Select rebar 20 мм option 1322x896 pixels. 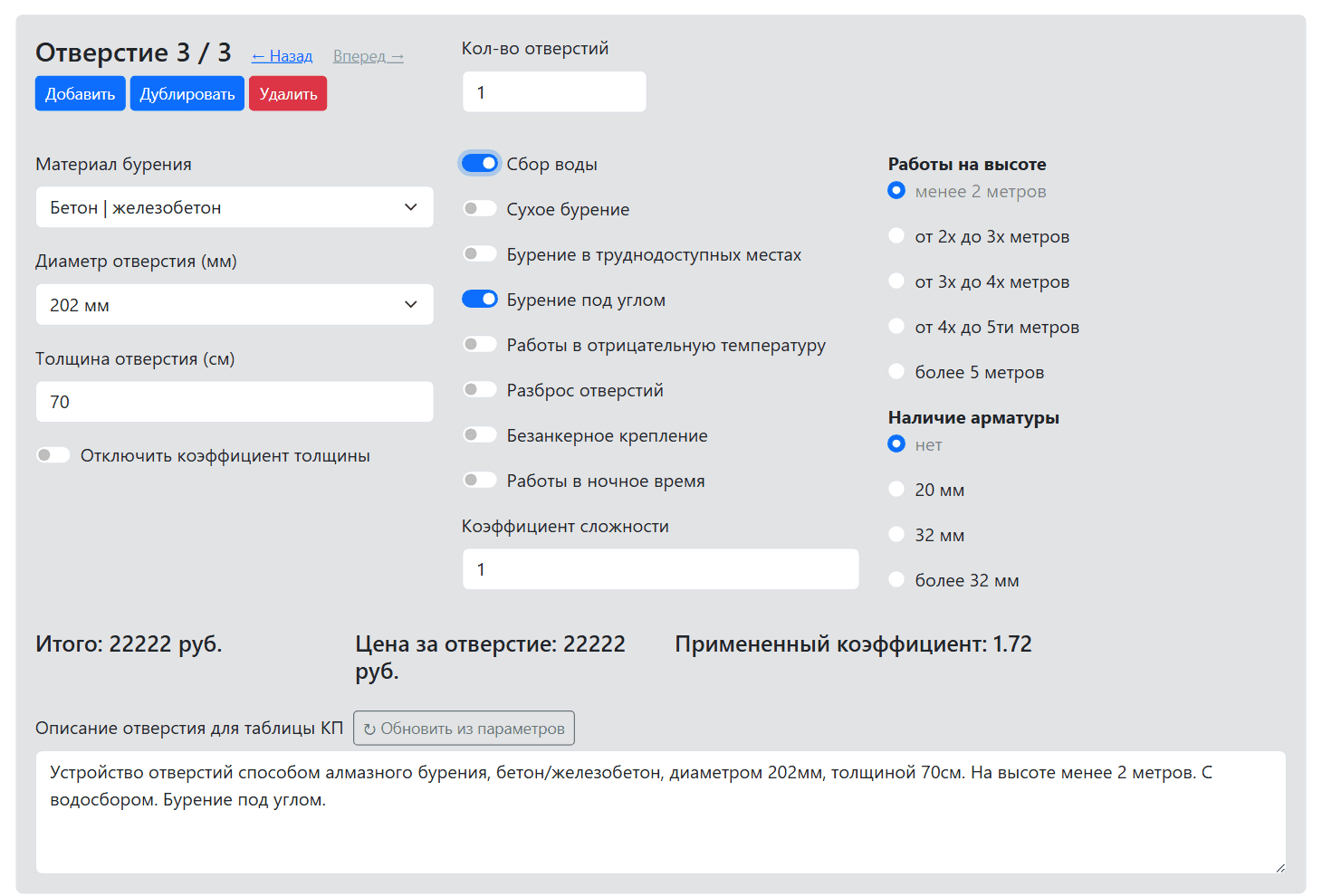pos(896,489)
